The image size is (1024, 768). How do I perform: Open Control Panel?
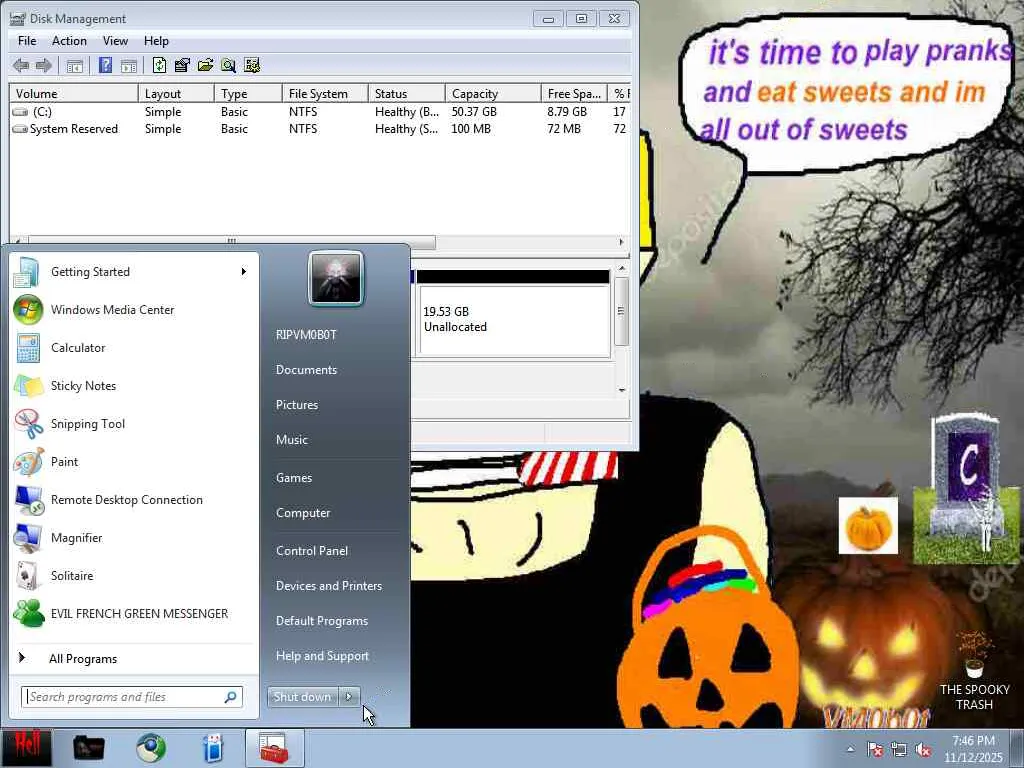(312, 551)
